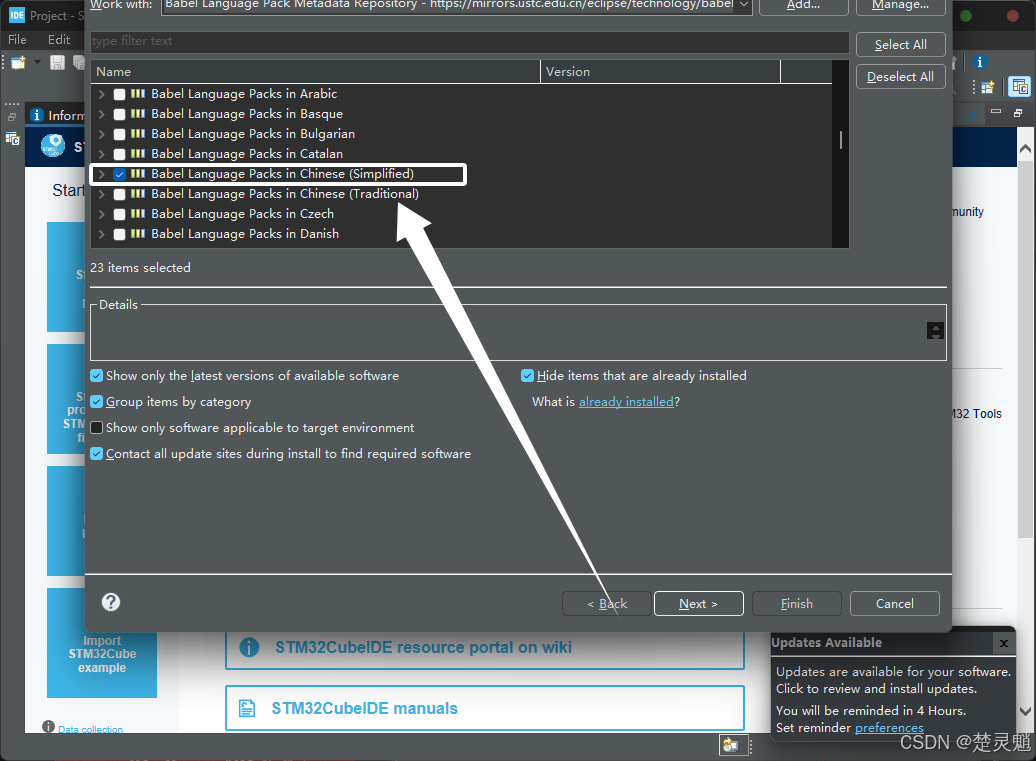
Task: Click the Manage... button
Action: (x=901, y=6)
